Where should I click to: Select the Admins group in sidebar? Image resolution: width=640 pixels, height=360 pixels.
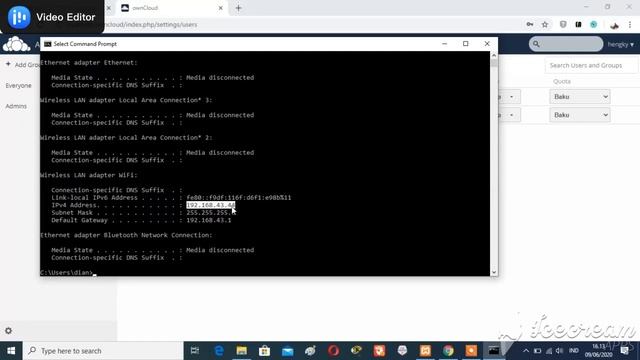[x=16, y=106]
